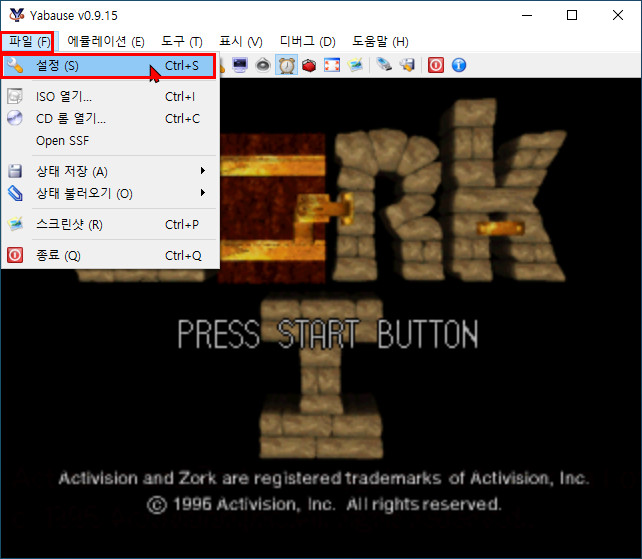This screenshot has width=642, height=559.
Task: Minimize the Yabause window
Action: (x=527, y=15)
